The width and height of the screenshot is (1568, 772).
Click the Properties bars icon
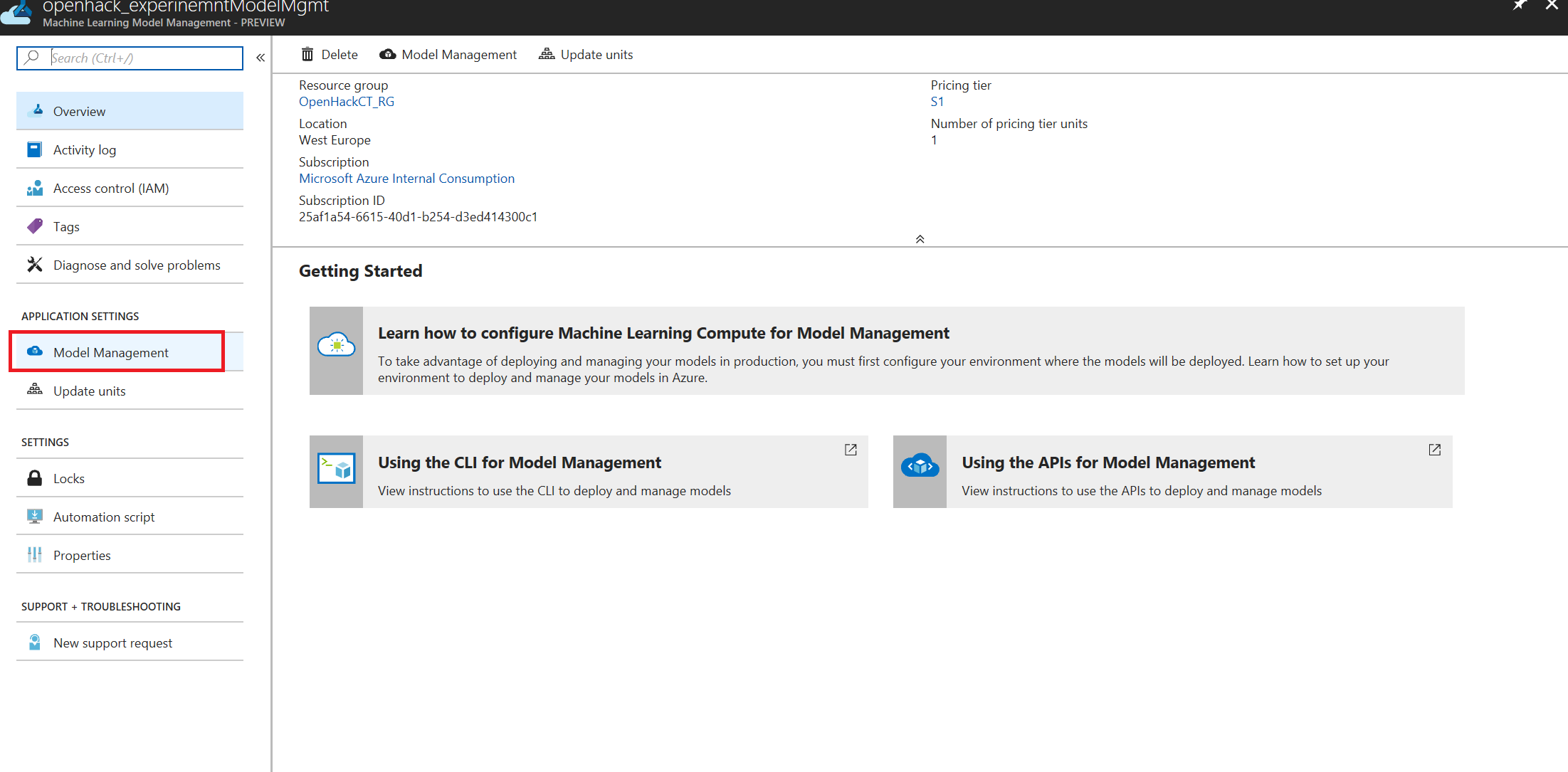[x=34, y=554]
